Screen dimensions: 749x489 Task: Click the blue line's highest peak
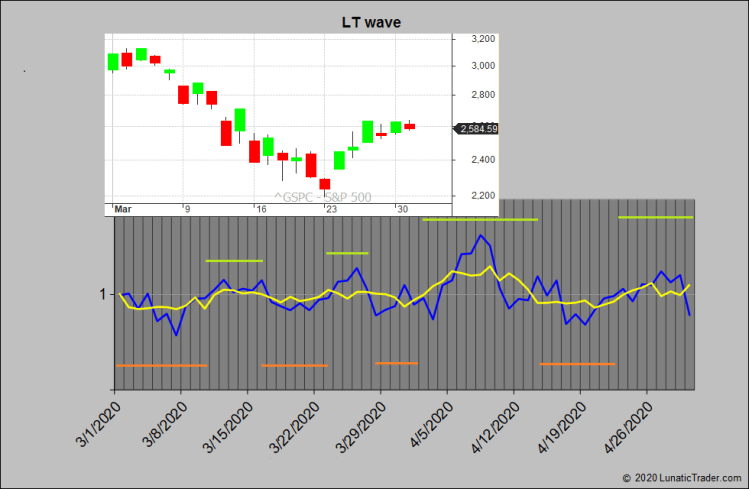pos(481,236)
